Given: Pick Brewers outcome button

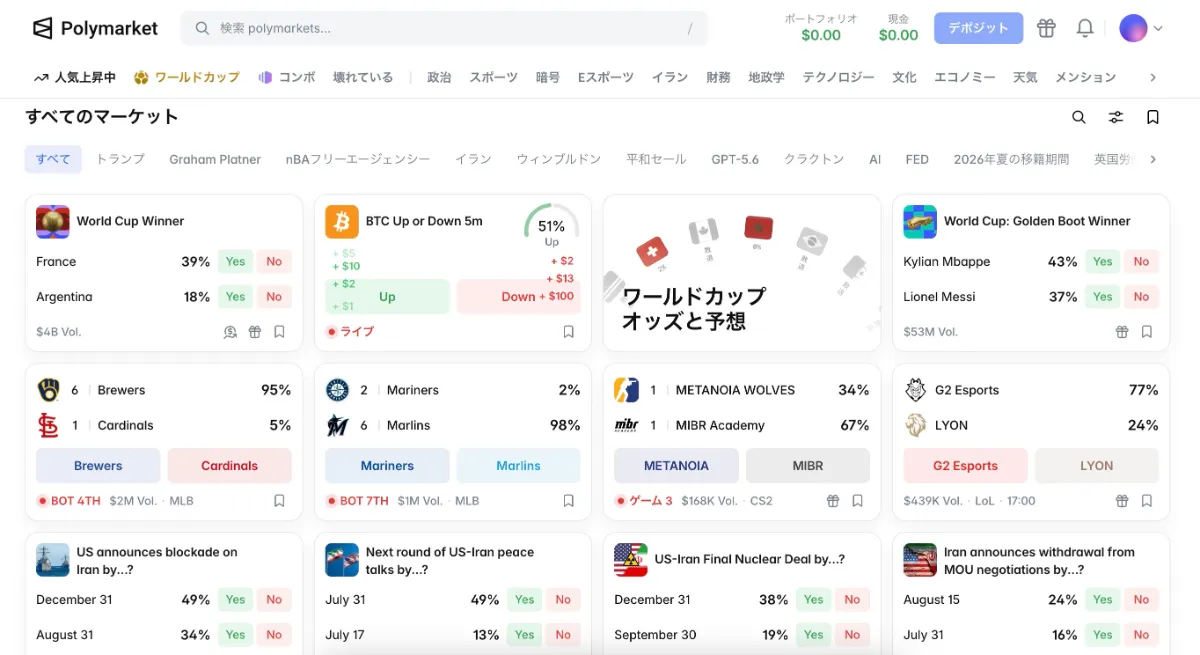Looking at the screenshot, I should tap(98, 466).
